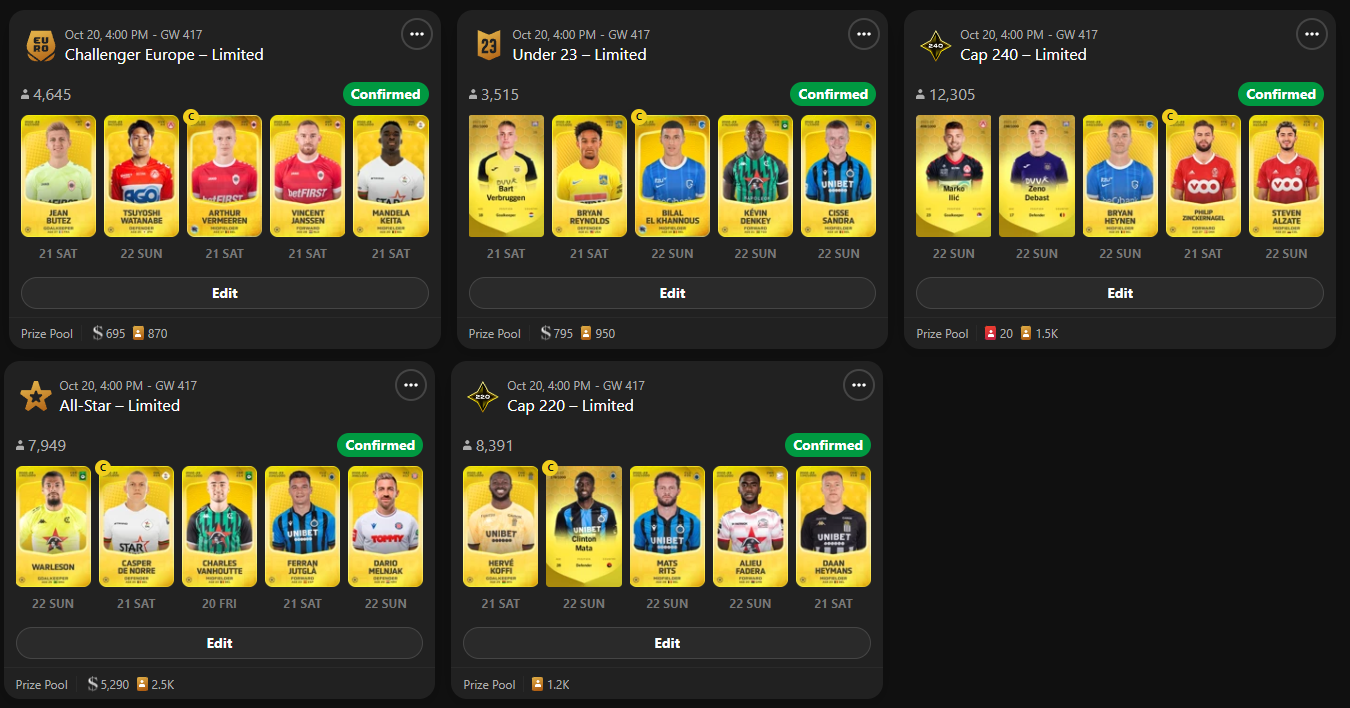Click the Cap 220 star badge icon

[x=483, y=396]
